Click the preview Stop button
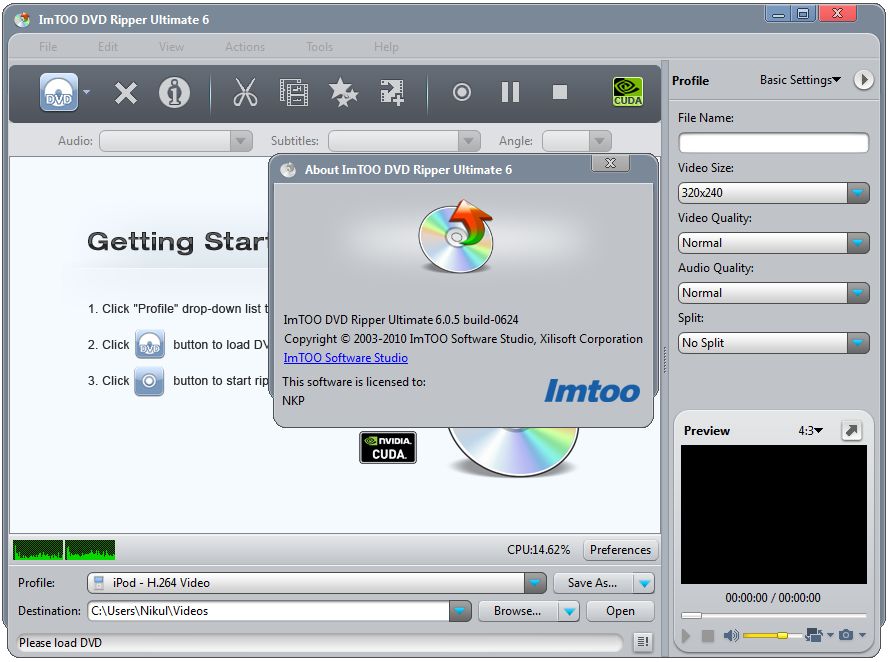This screenshot has height=662, width=890. pos(707,635)
